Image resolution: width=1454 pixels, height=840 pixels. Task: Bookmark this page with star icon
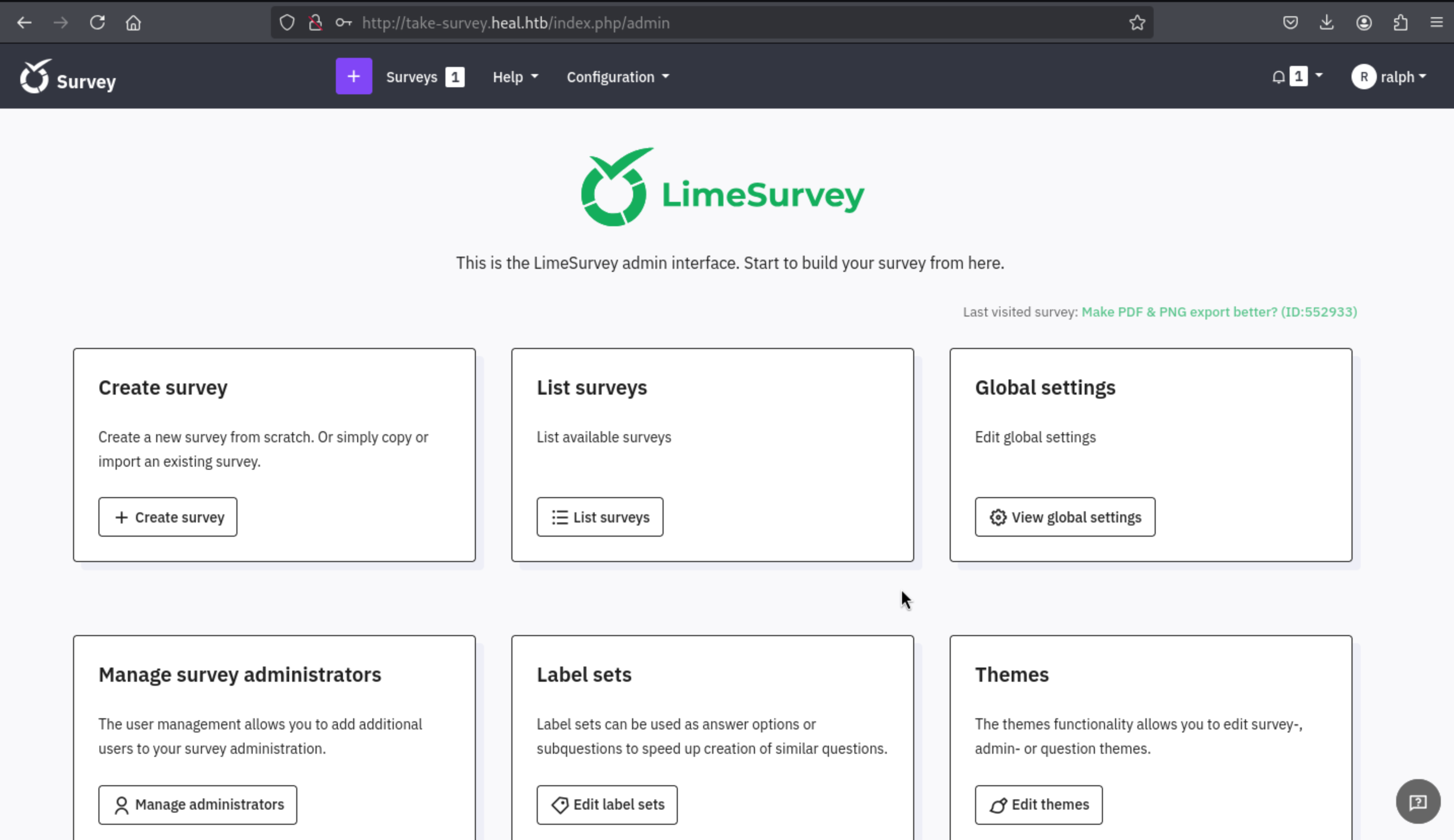[x=1136, y=23]
